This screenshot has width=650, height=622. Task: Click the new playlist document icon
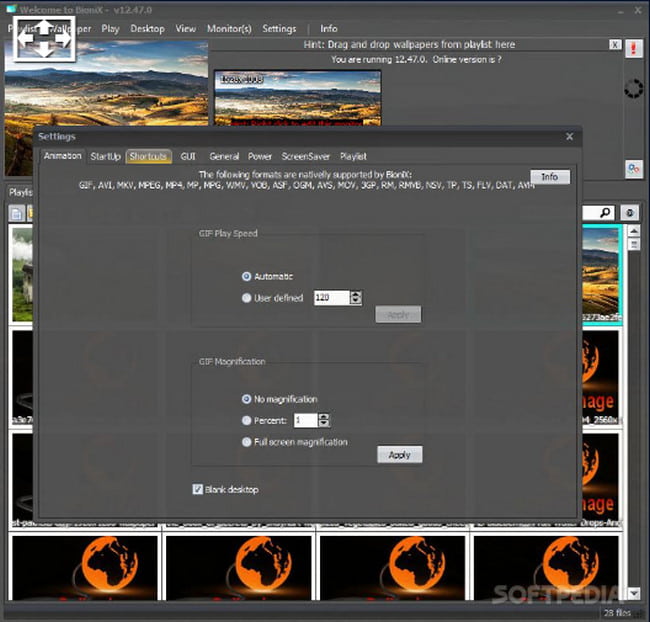click(17, 213)
